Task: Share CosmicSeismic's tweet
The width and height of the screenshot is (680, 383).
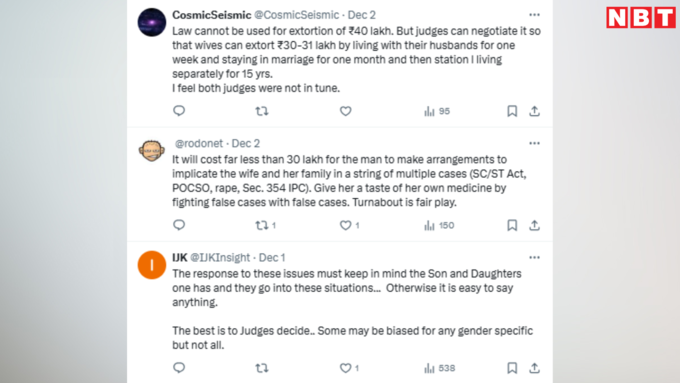Action: [534, 111]
